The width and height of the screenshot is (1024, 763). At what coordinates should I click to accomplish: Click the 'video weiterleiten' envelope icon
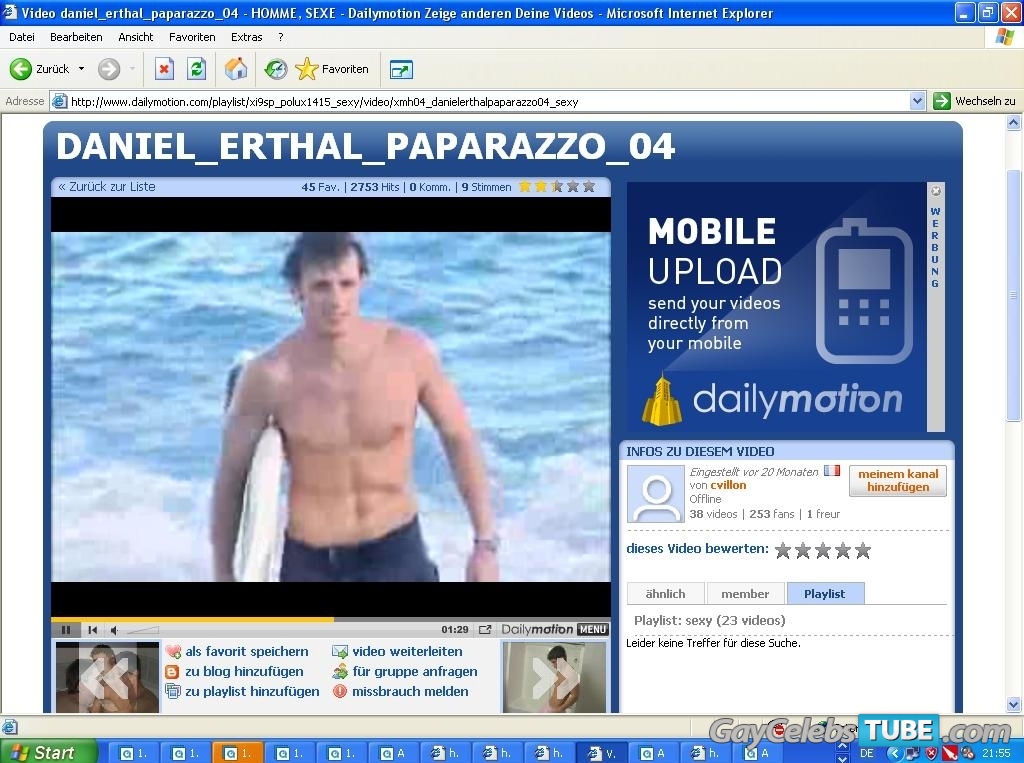point(340,651)
